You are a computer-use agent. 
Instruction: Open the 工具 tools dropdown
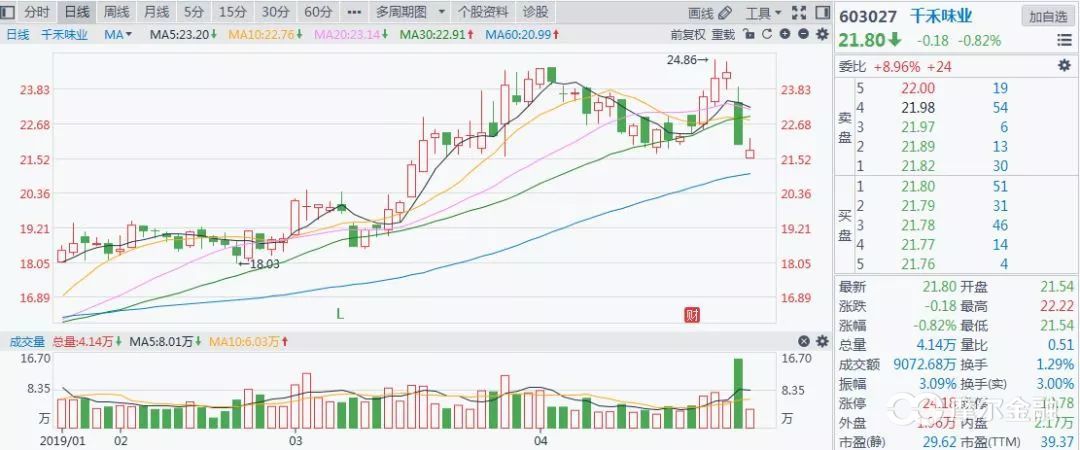coord(763,12)
